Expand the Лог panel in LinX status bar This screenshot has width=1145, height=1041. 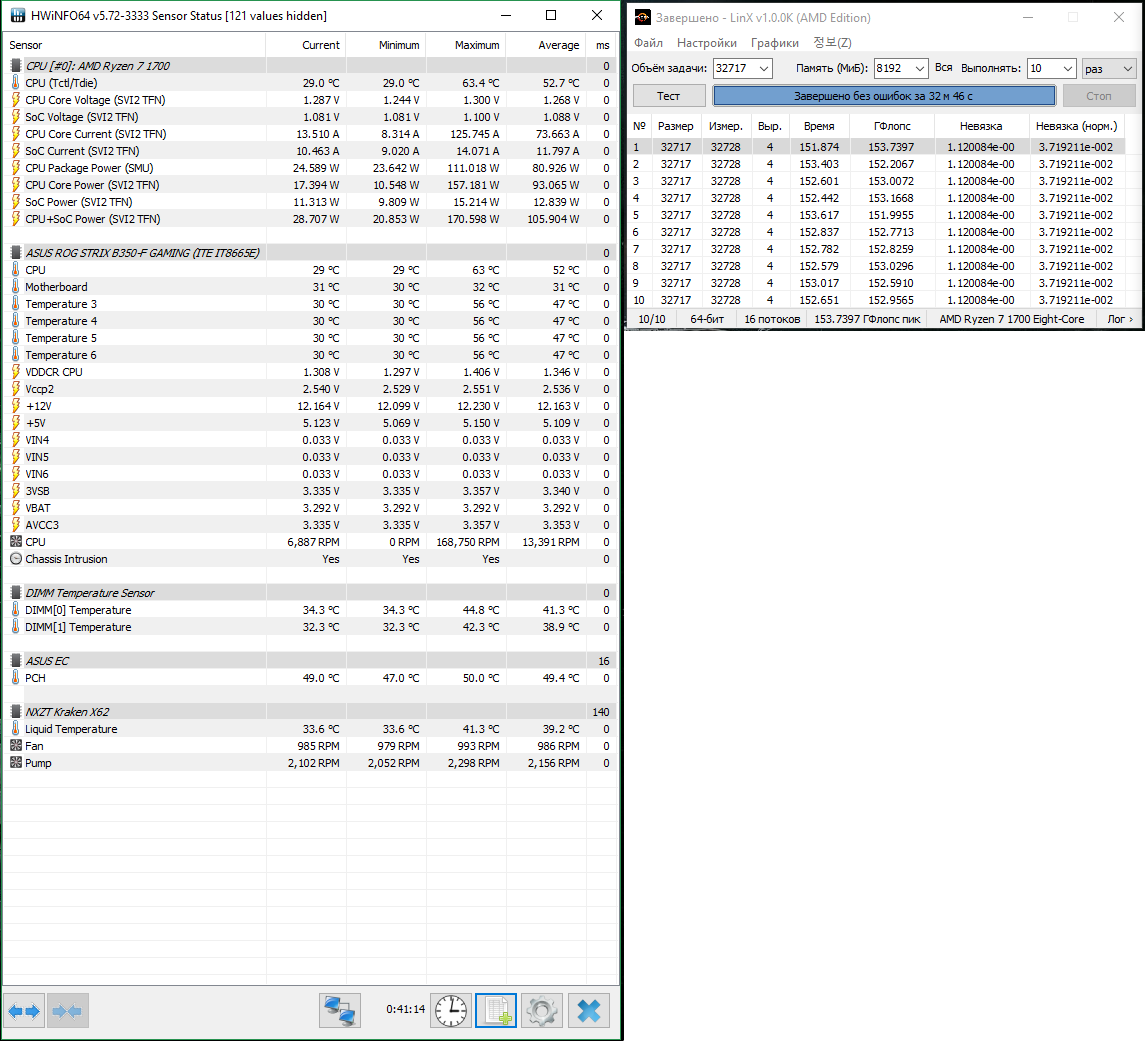1119,319
